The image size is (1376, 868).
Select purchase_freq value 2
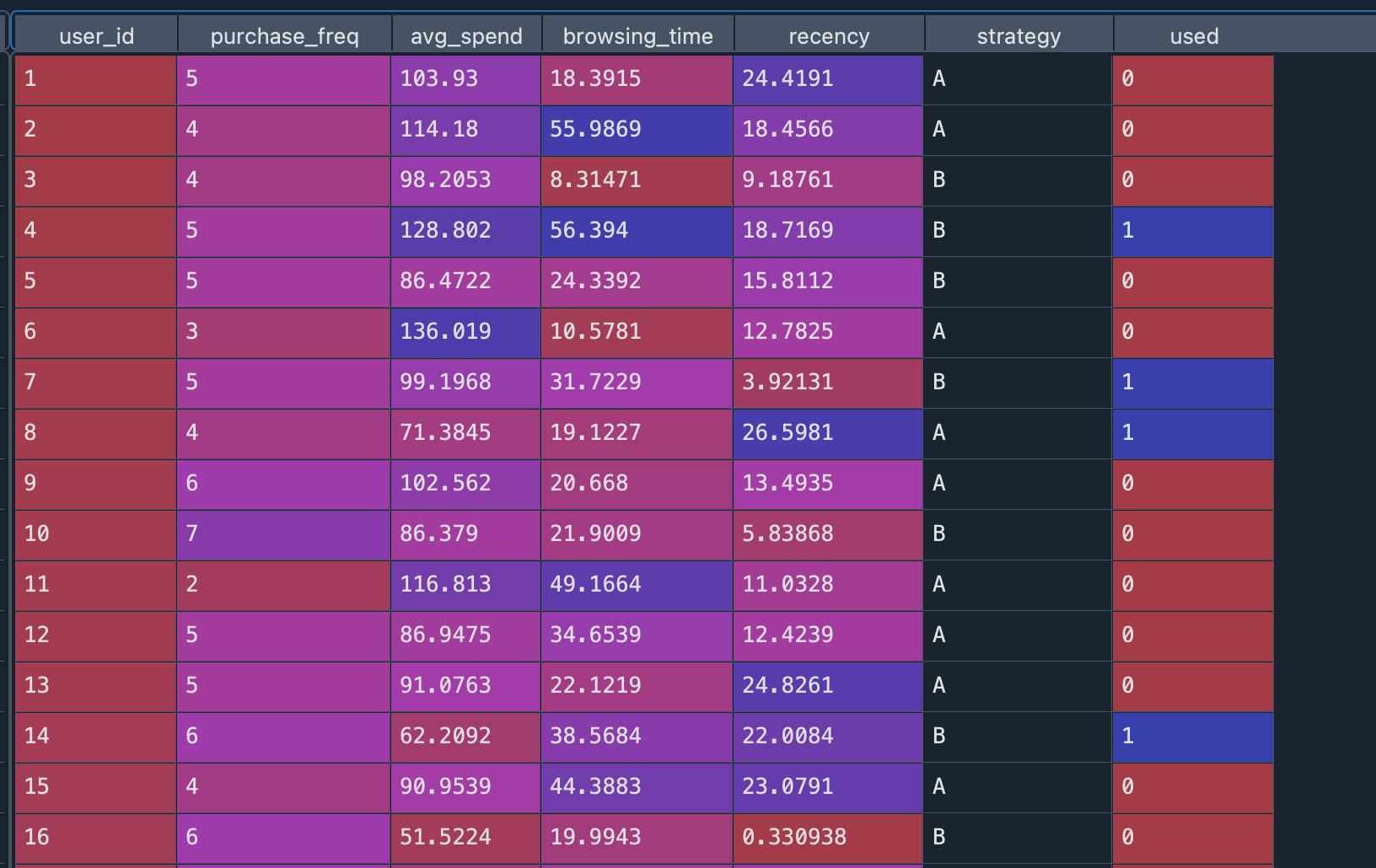[x=283, y=586]
